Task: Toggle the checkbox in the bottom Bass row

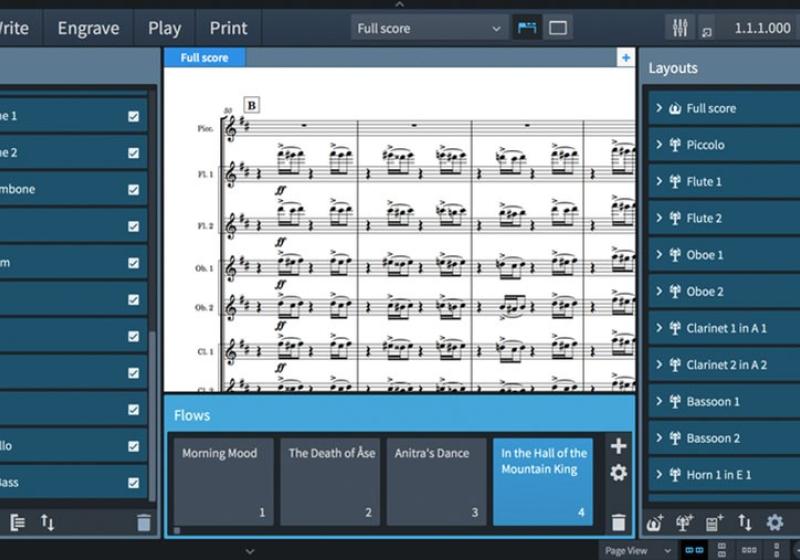Action: [x=134, y=483]
